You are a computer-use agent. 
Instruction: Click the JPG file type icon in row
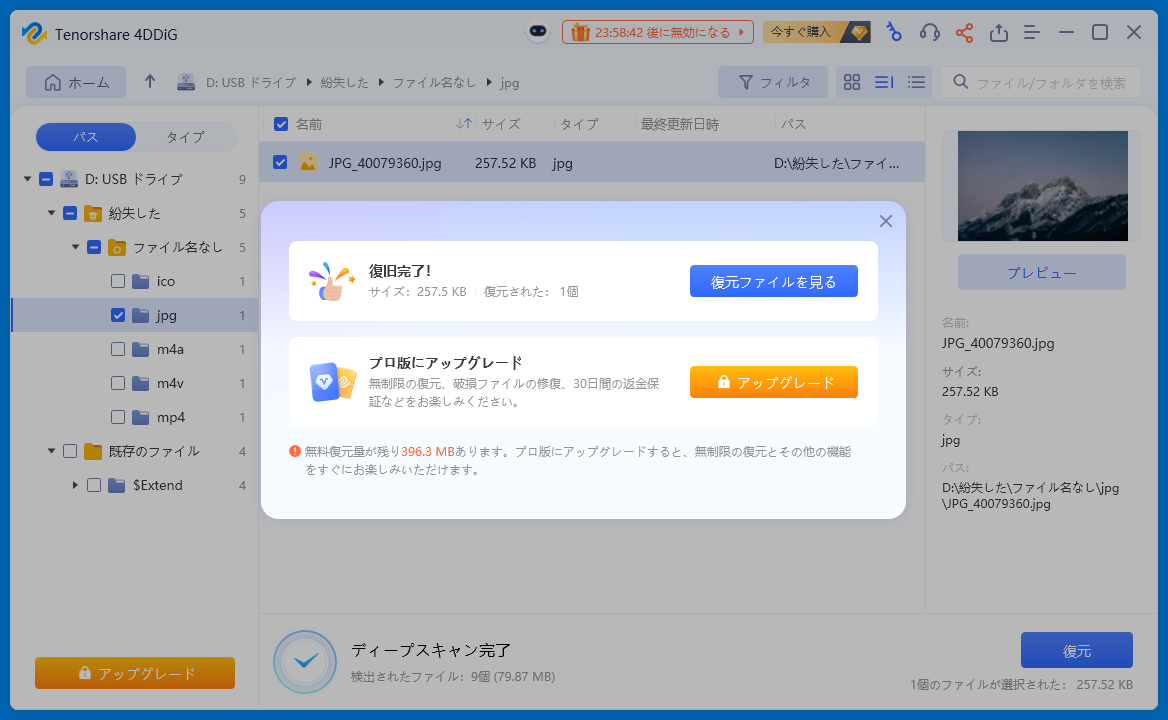point(308,162)
